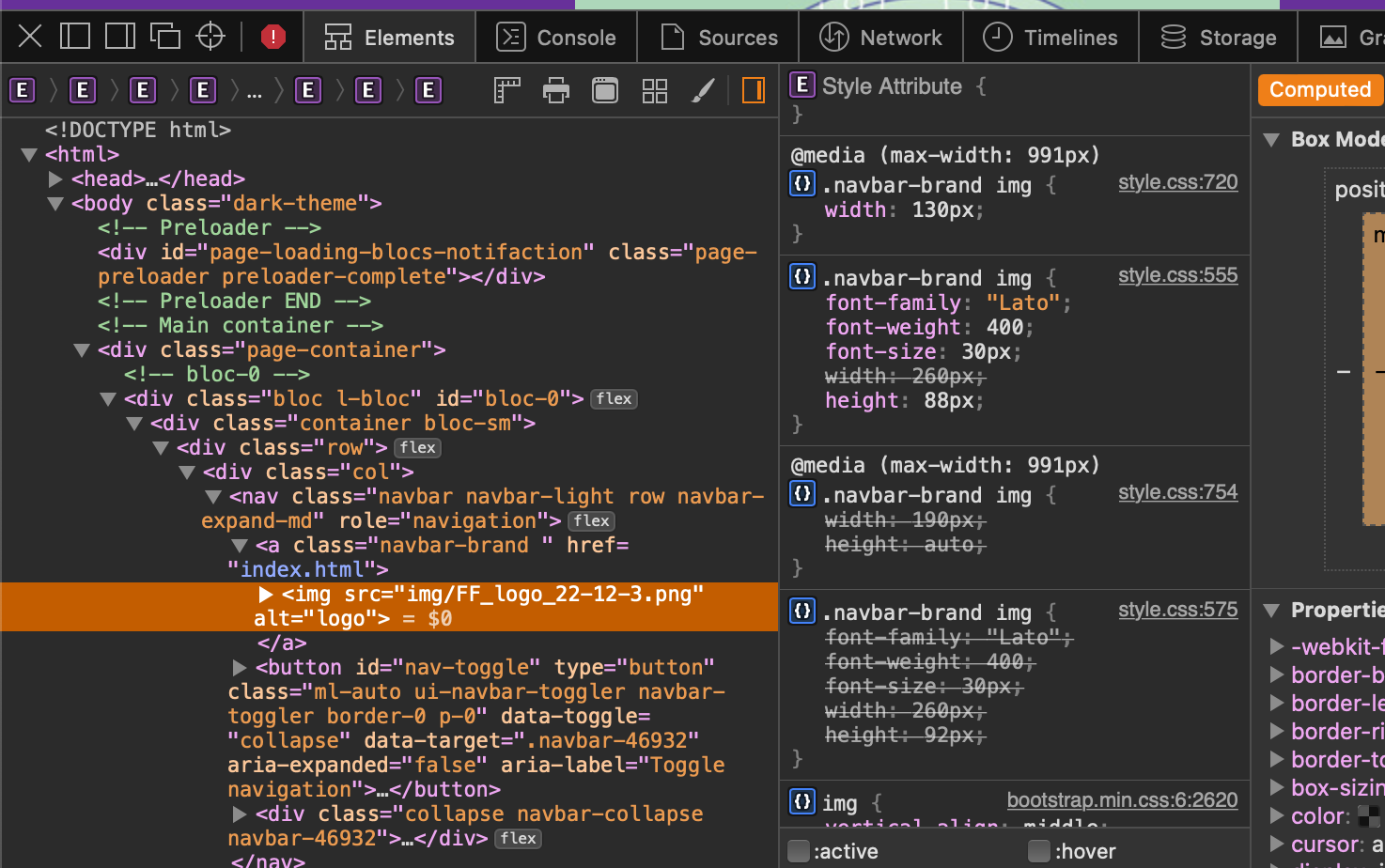The image size is (1385, 868).
Task: Collapse the body dark-theme node
Action: (55, 203)
